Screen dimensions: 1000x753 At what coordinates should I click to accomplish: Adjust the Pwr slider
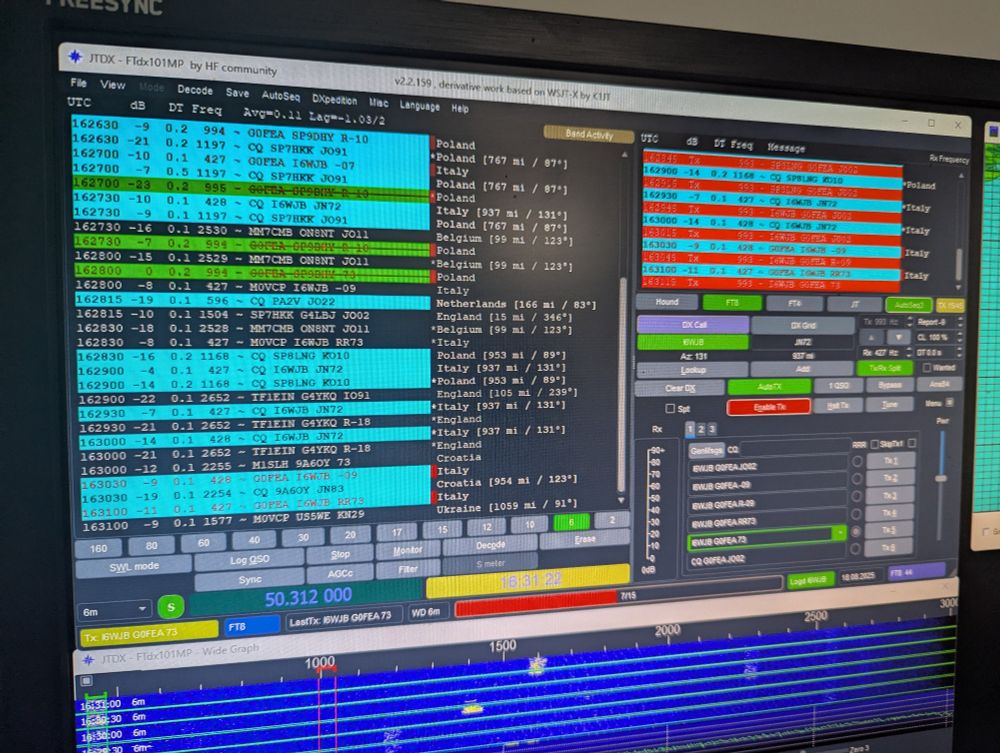click(941, 478)
